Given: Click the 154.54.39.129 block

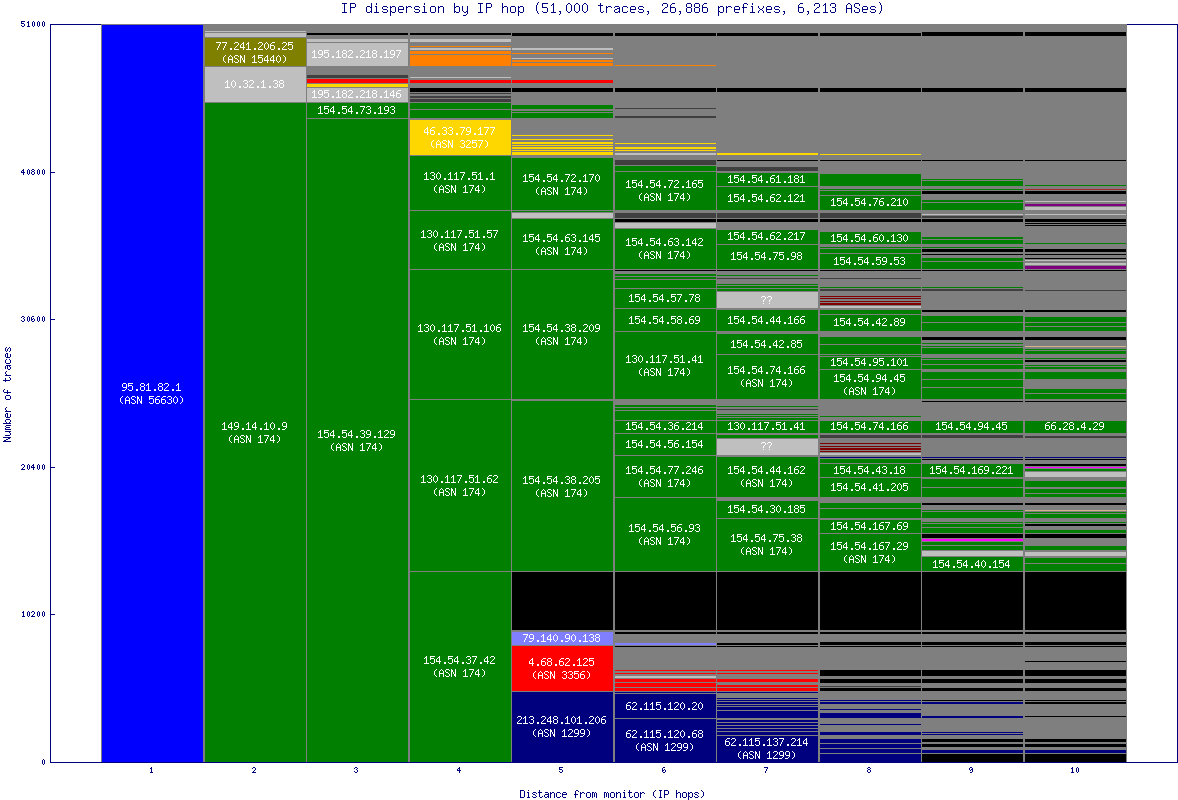Looking at the screenshot, I should [357, 440].
